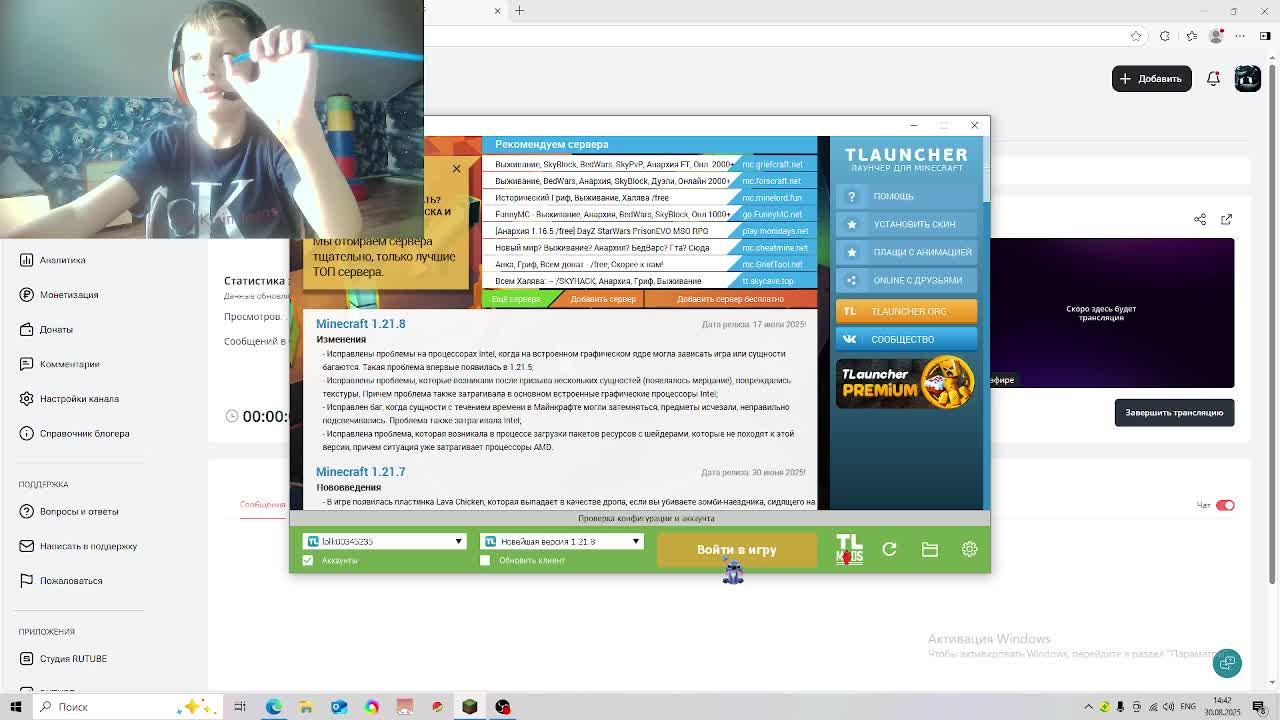Image resolution: width=1280 pixels, height=720 pixels.
Task: Open mc.griefcraft.net server link
Action: (x=772, y=164)
